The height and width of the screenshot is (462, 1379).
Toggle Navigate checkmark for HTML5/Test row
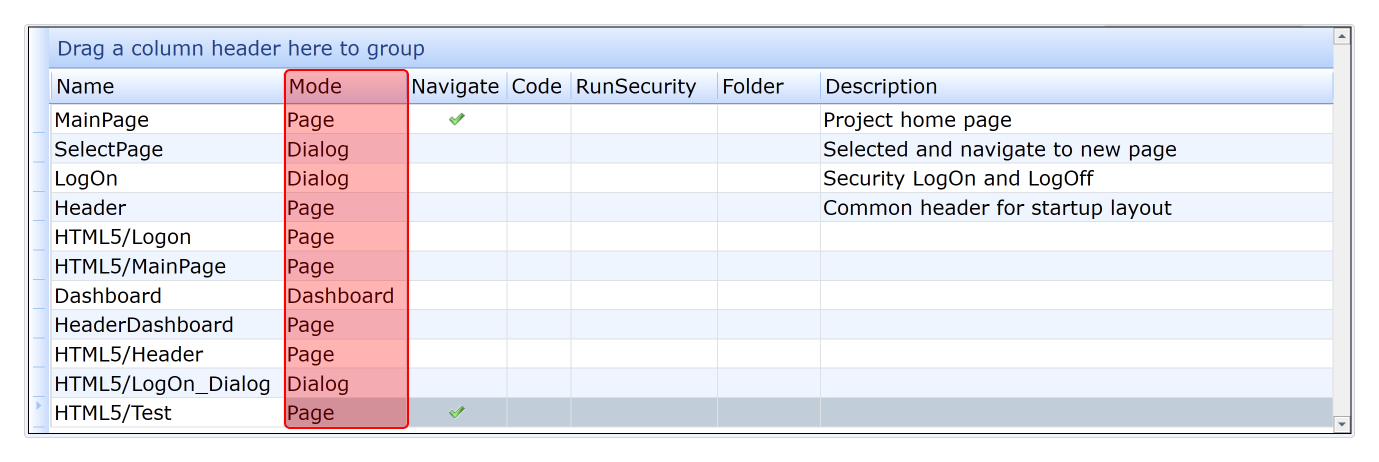pyautogui.click(x=457, y=413)
